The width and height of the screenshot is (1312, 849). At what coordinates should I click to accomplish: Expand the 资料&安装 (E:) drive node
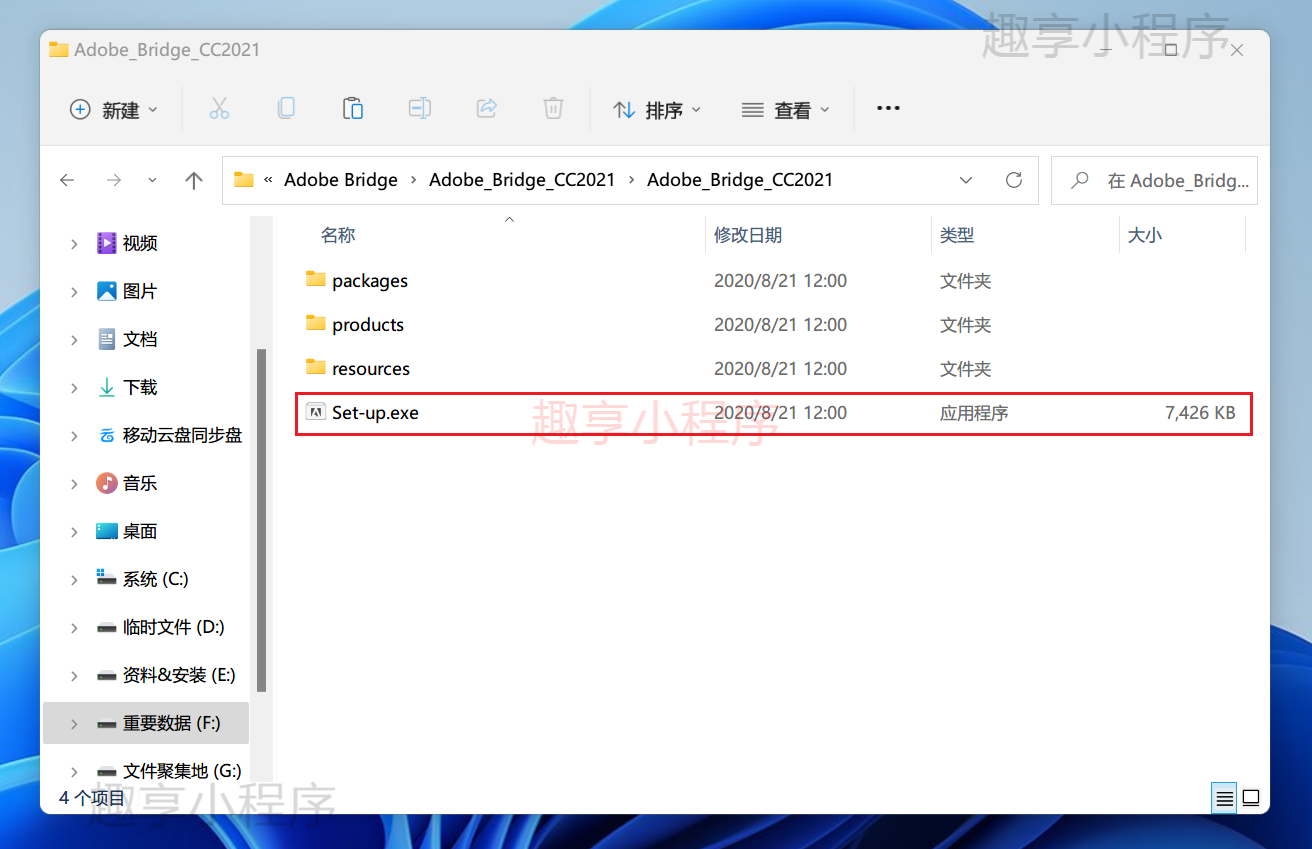(74, 675)
